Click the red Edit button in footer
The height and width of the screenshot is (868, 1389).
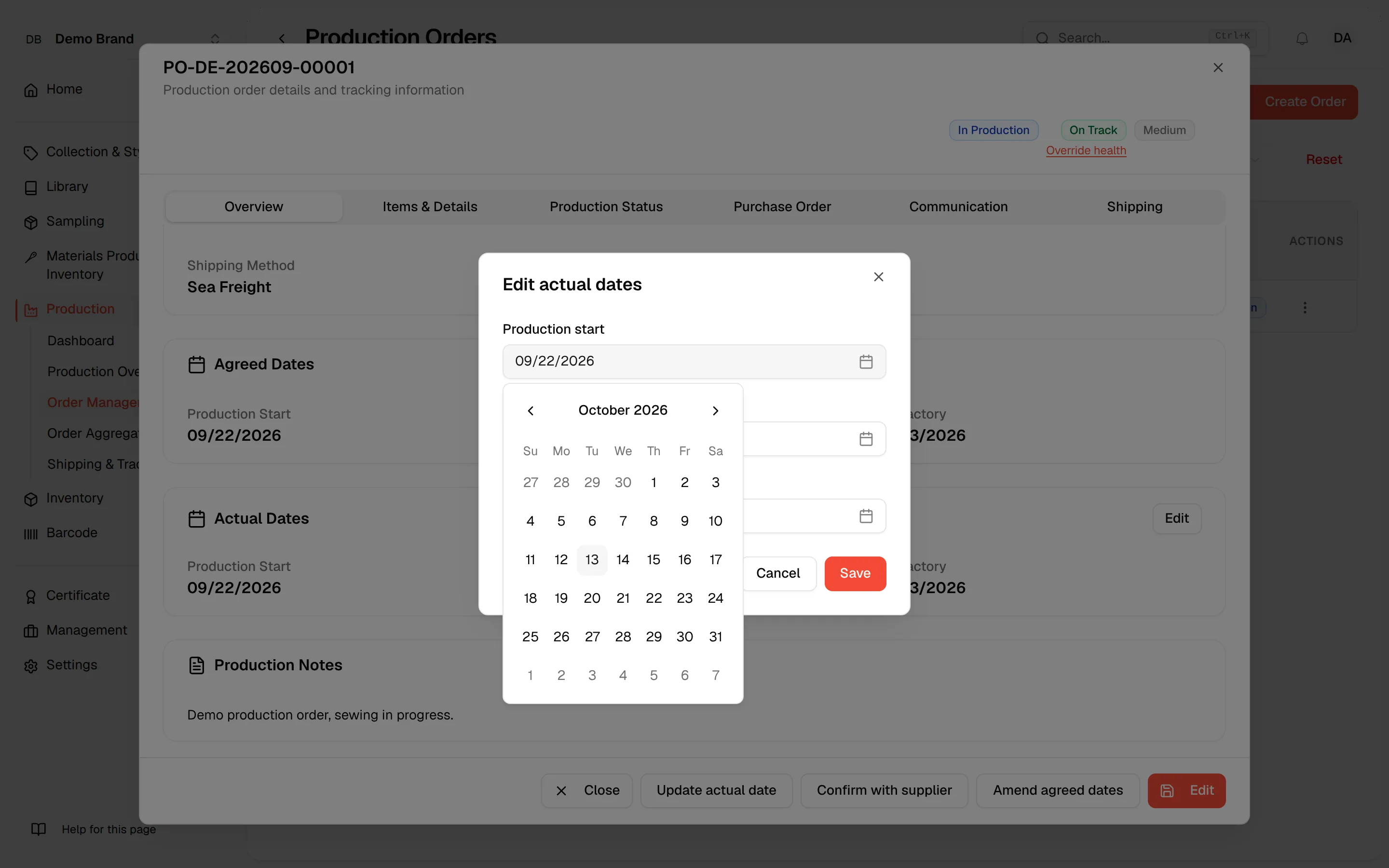tap(1186, 790)
